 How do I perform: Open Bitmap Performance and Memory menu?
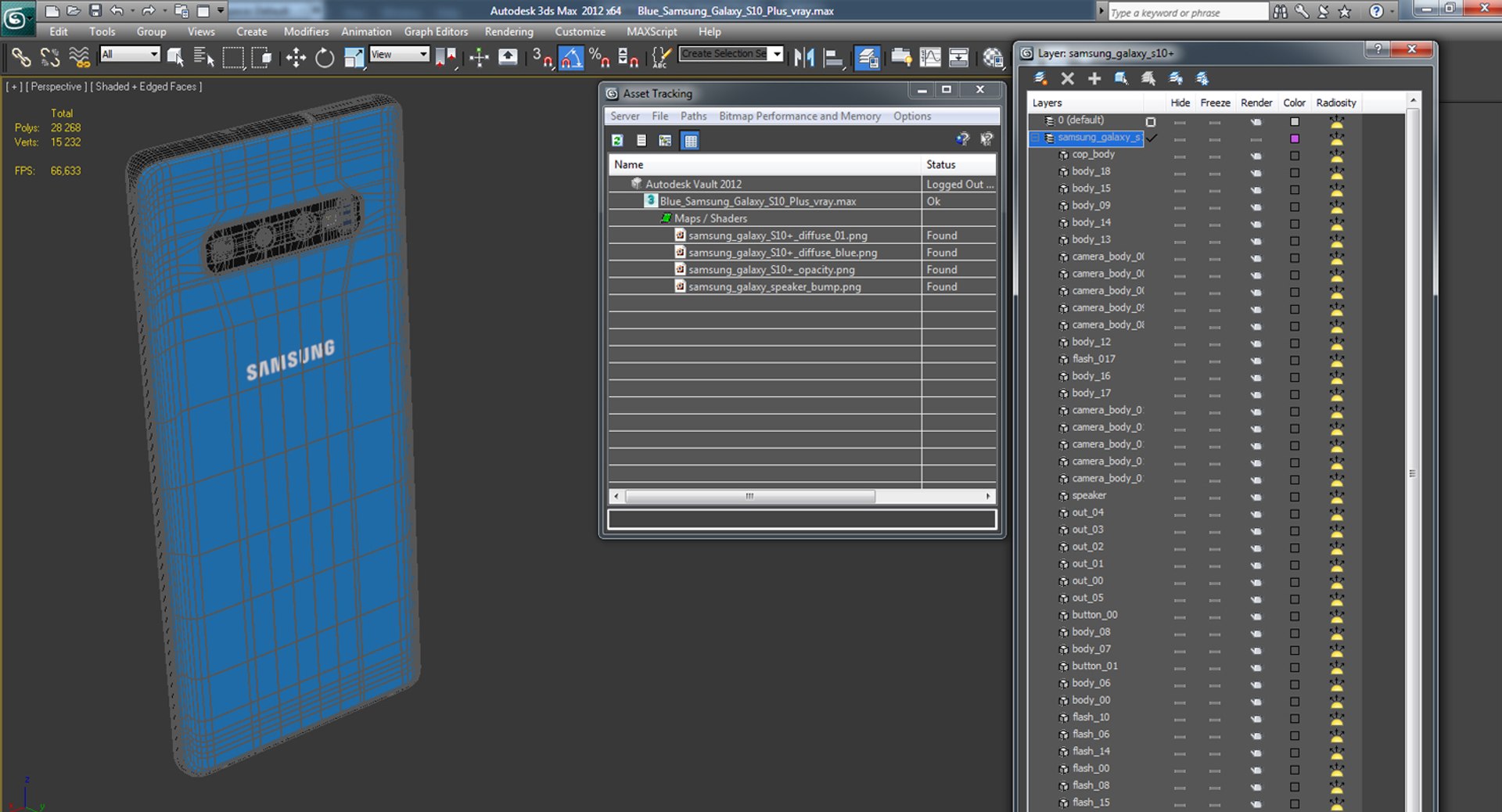pyautogui.click(x=800, y=116)
